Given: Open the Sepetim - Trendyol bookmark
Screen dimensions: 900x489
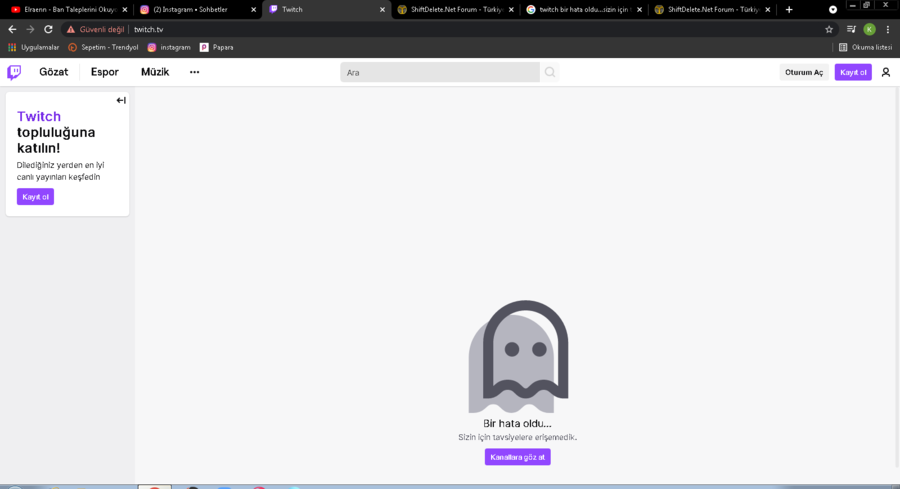Looking at the screenshot, I should 103,48.
